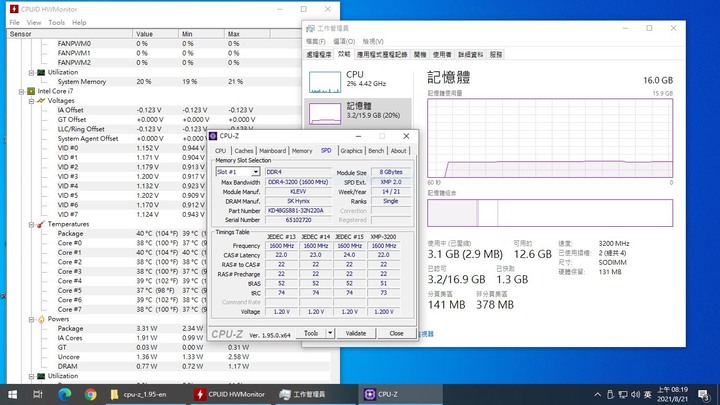Click the volume icon in system tray
This screenshot has width=720, height=405.
coord(636,394)
